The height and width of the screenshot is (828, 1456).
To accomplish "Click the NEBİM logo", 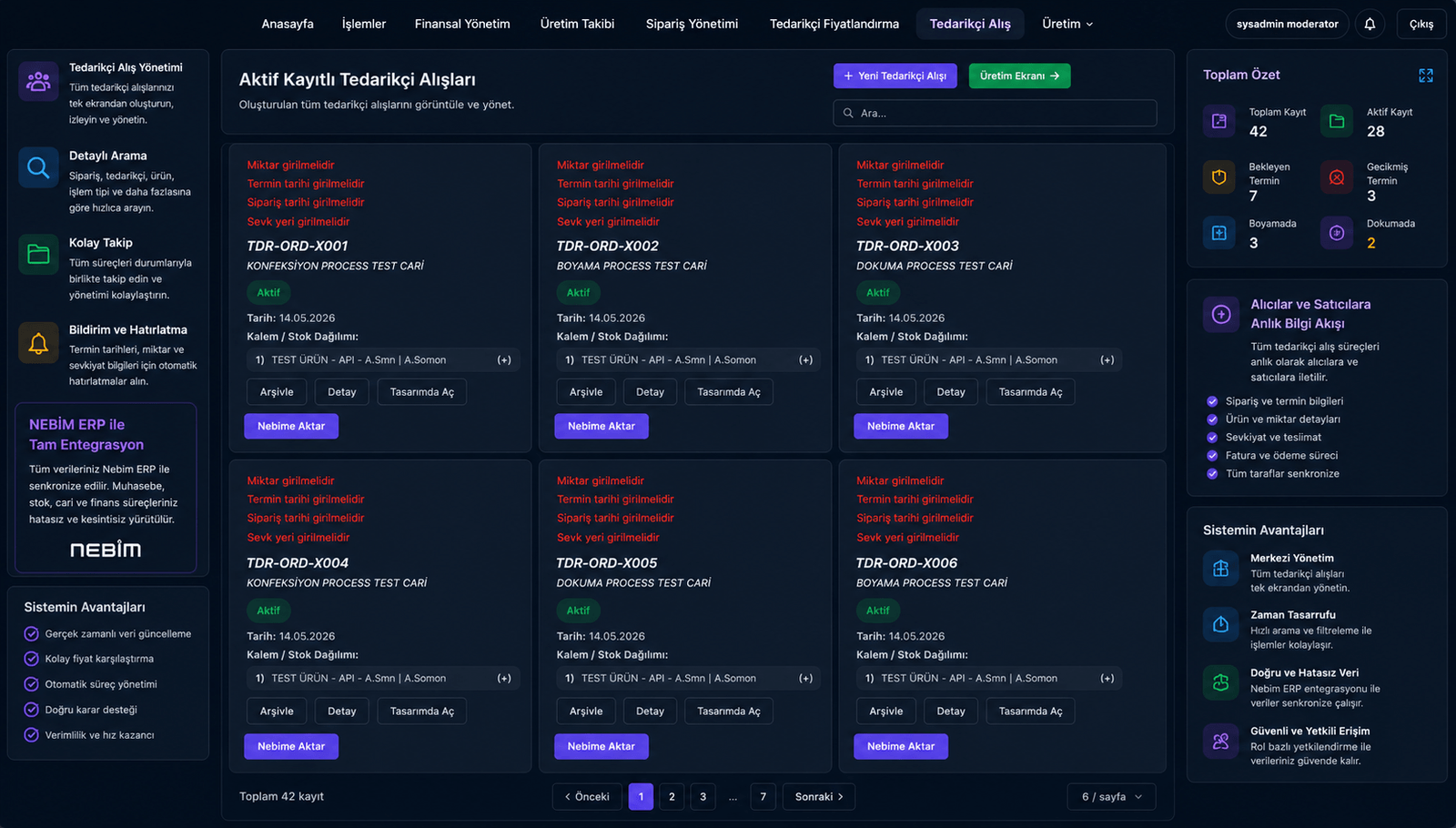I will click(106, 550).
